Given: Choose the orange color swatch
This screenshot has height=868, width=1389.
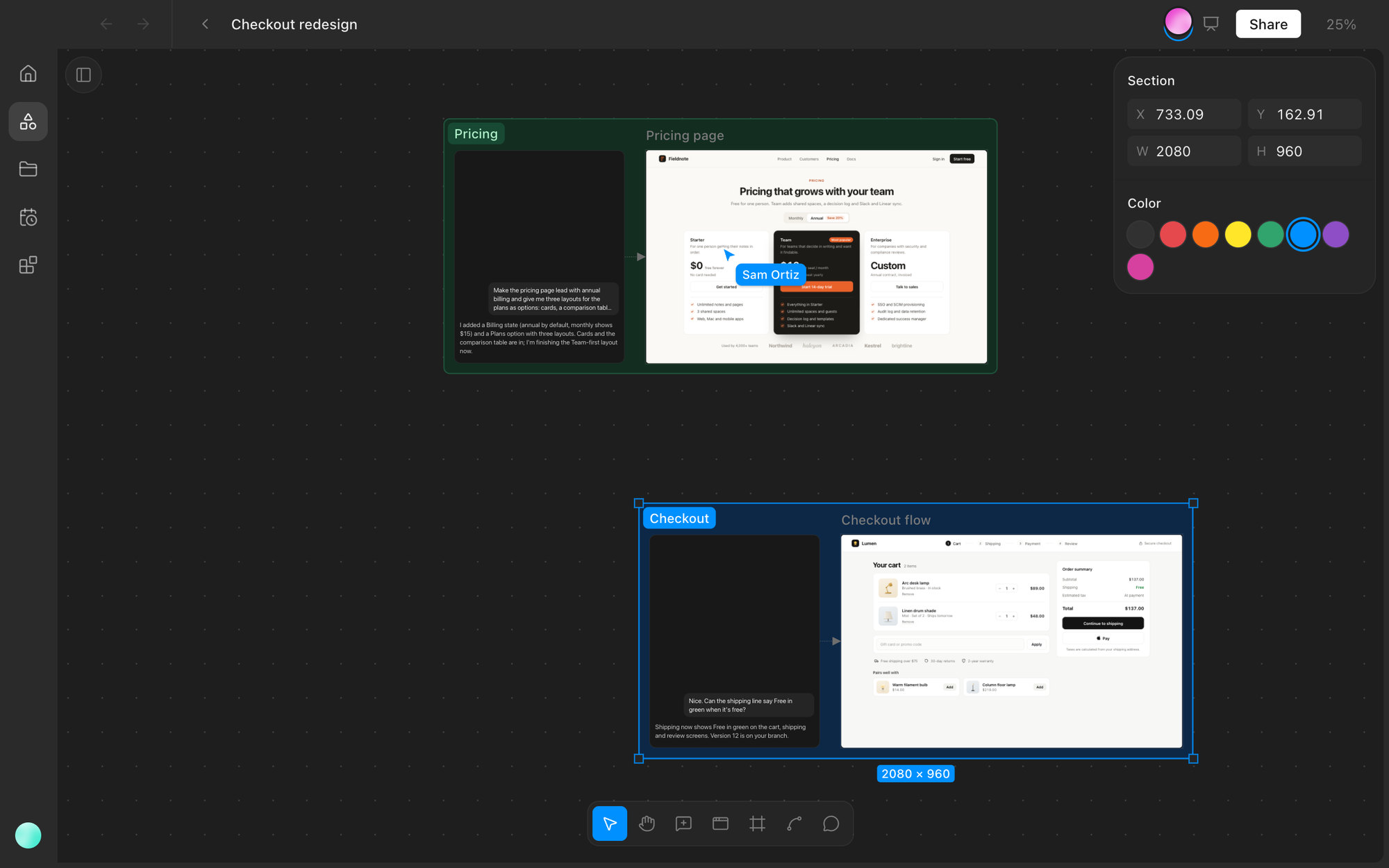Looking at the screenshot, I should [1206, 235].
